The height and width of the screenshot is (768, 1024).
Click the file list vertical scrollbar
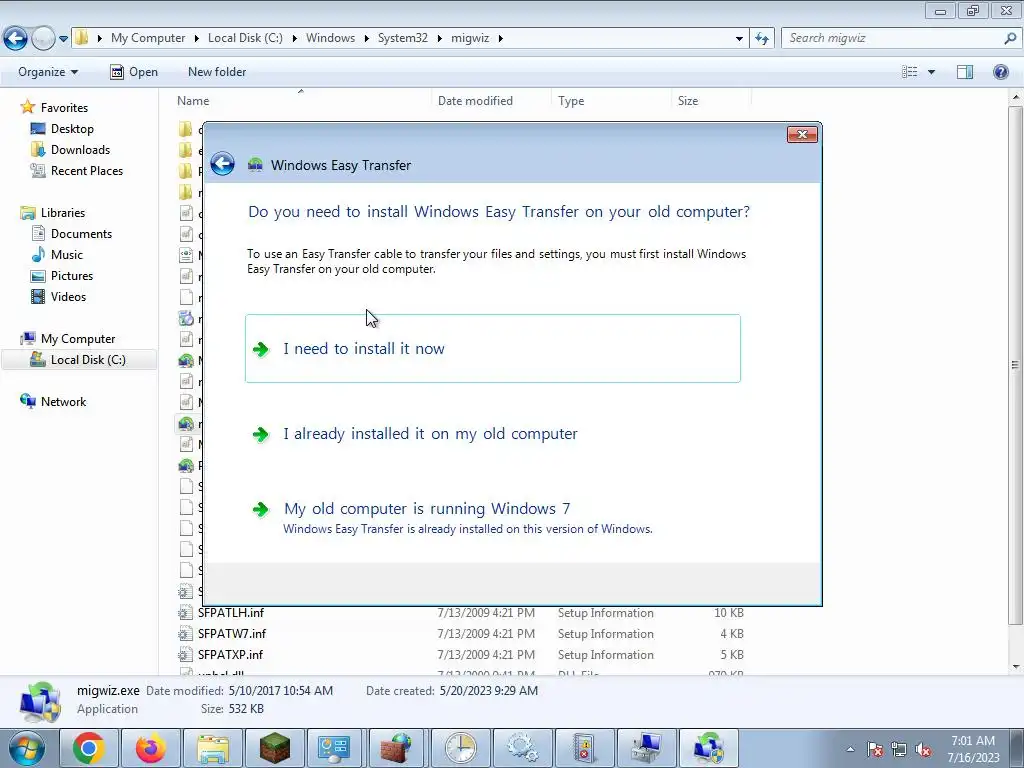tap(1016, 366)
